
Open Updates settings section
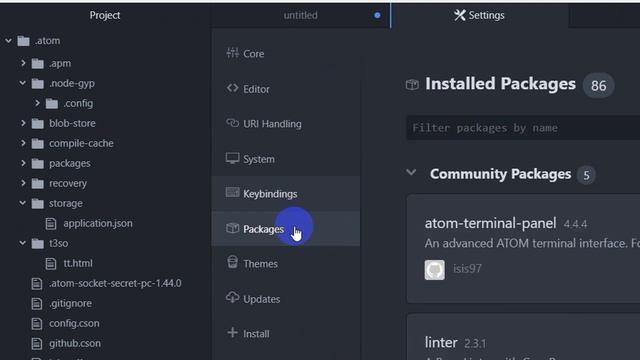click(286, 299)
